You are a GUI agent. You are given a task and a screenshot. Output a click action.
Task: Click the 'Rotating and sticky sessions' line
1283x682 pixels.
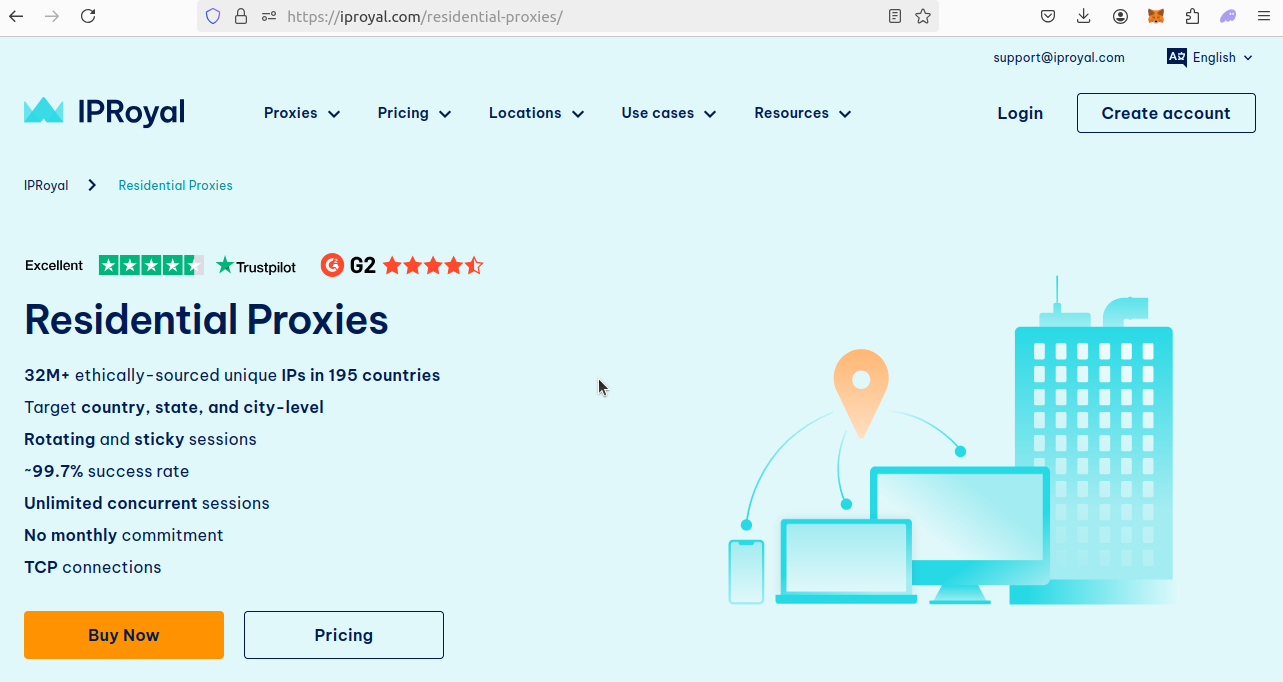pos(140,439)
